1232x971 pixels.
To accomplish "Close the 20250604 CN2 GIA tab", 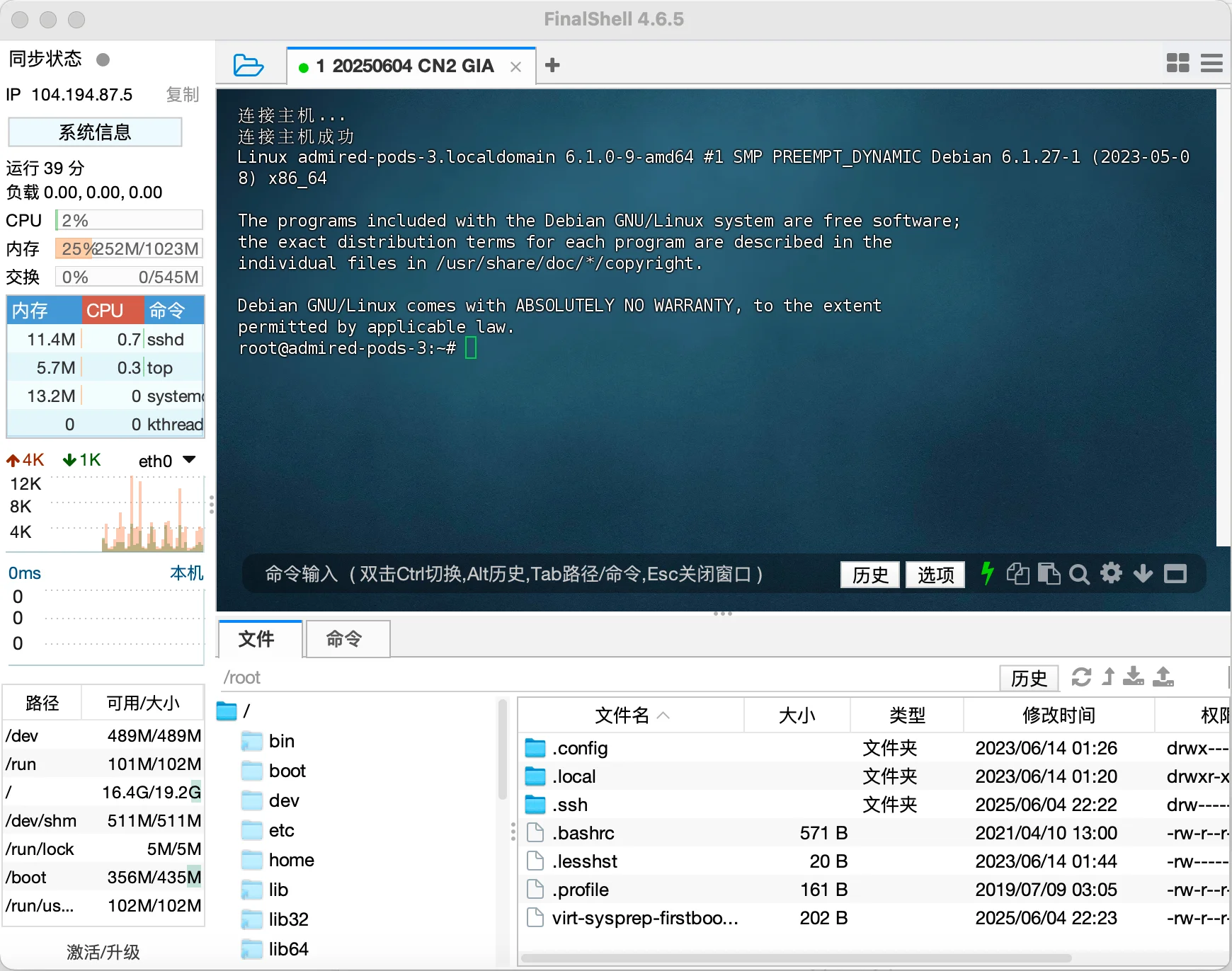I will [x=516, y=67].
